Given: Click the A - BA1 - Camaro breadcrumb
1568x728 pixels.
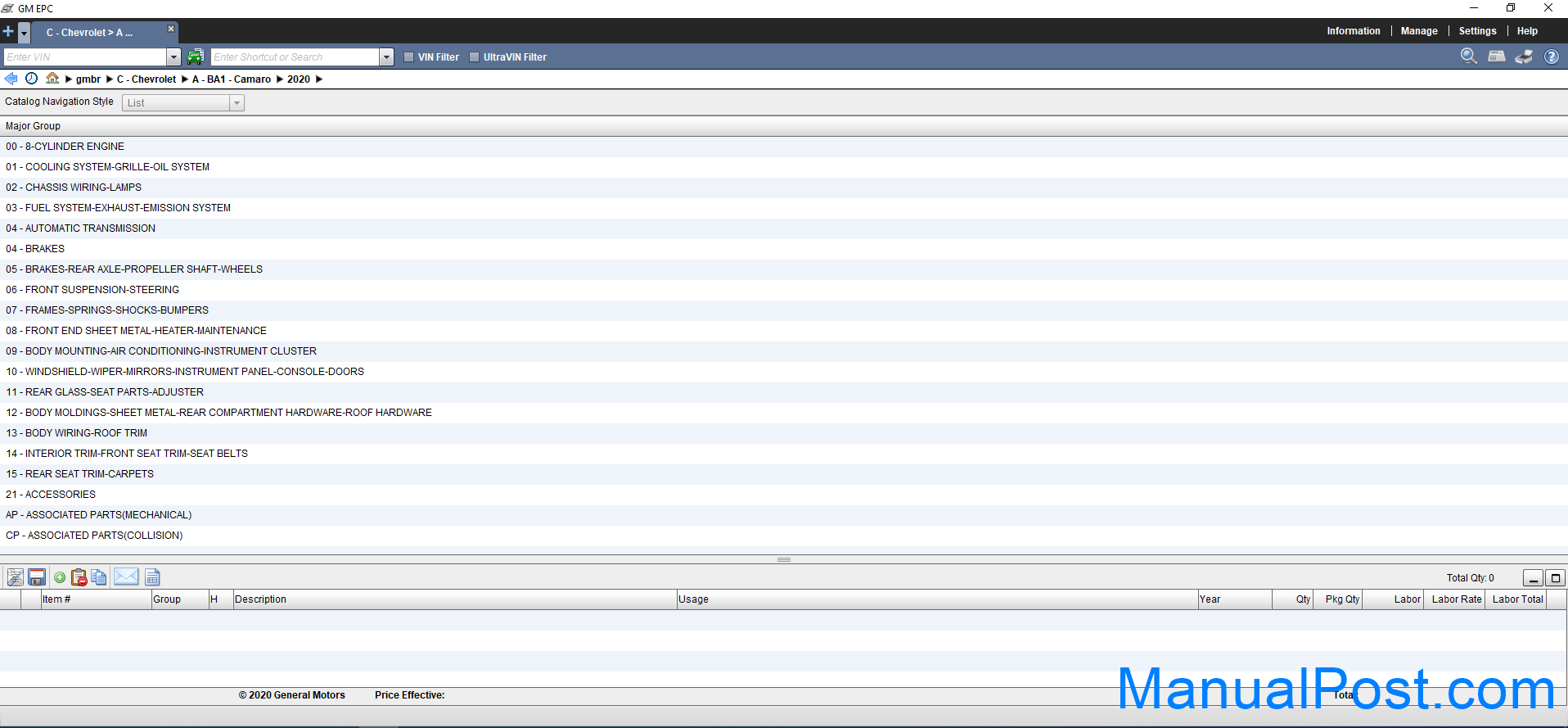Looking at the screenshot, I should [232, 79].
